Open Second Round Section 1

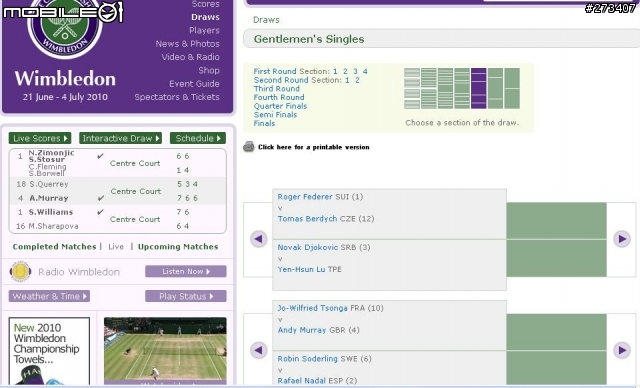click(347, 80)
